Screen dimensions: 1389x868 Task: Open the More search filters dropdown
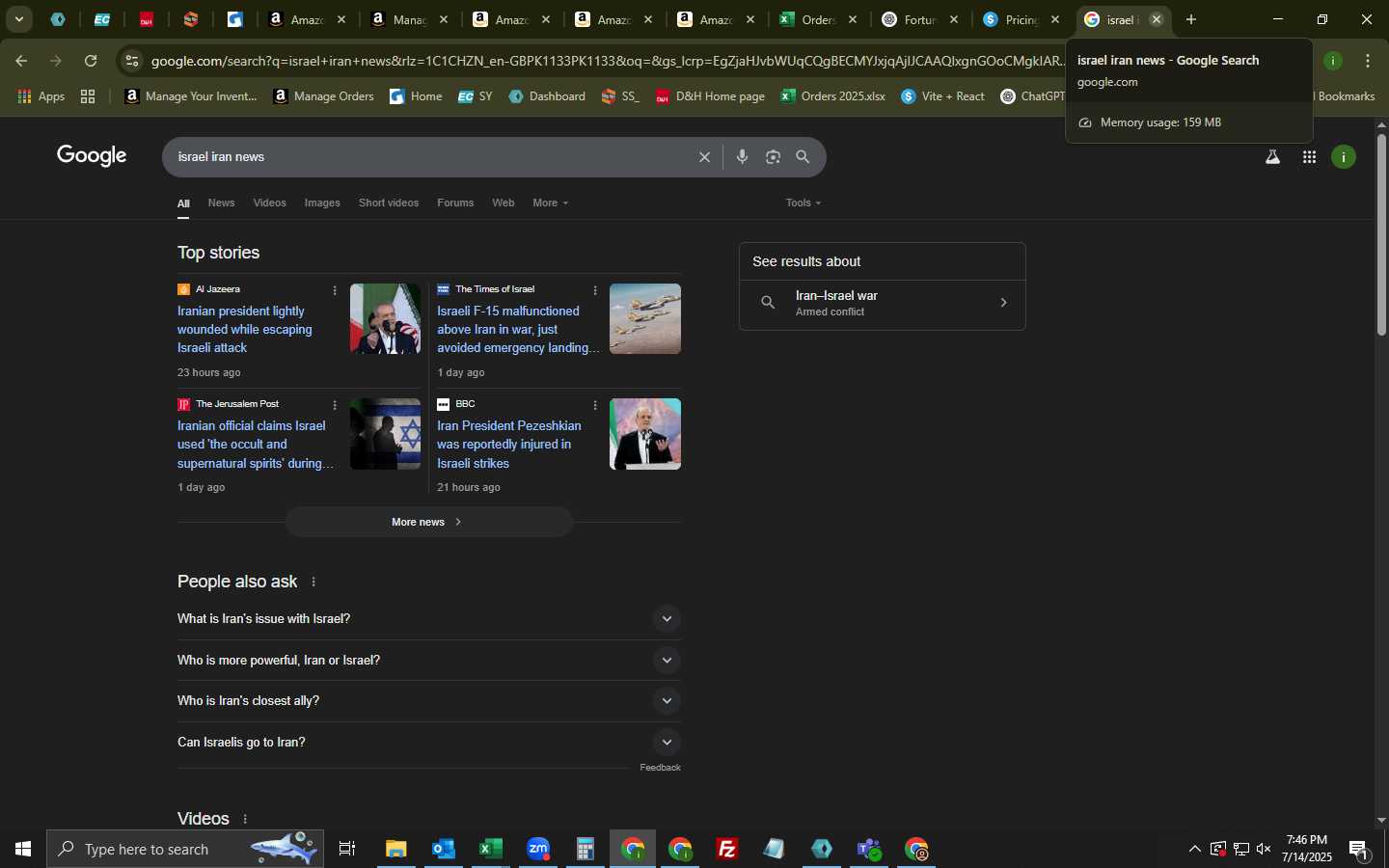(x=551, y=203)
